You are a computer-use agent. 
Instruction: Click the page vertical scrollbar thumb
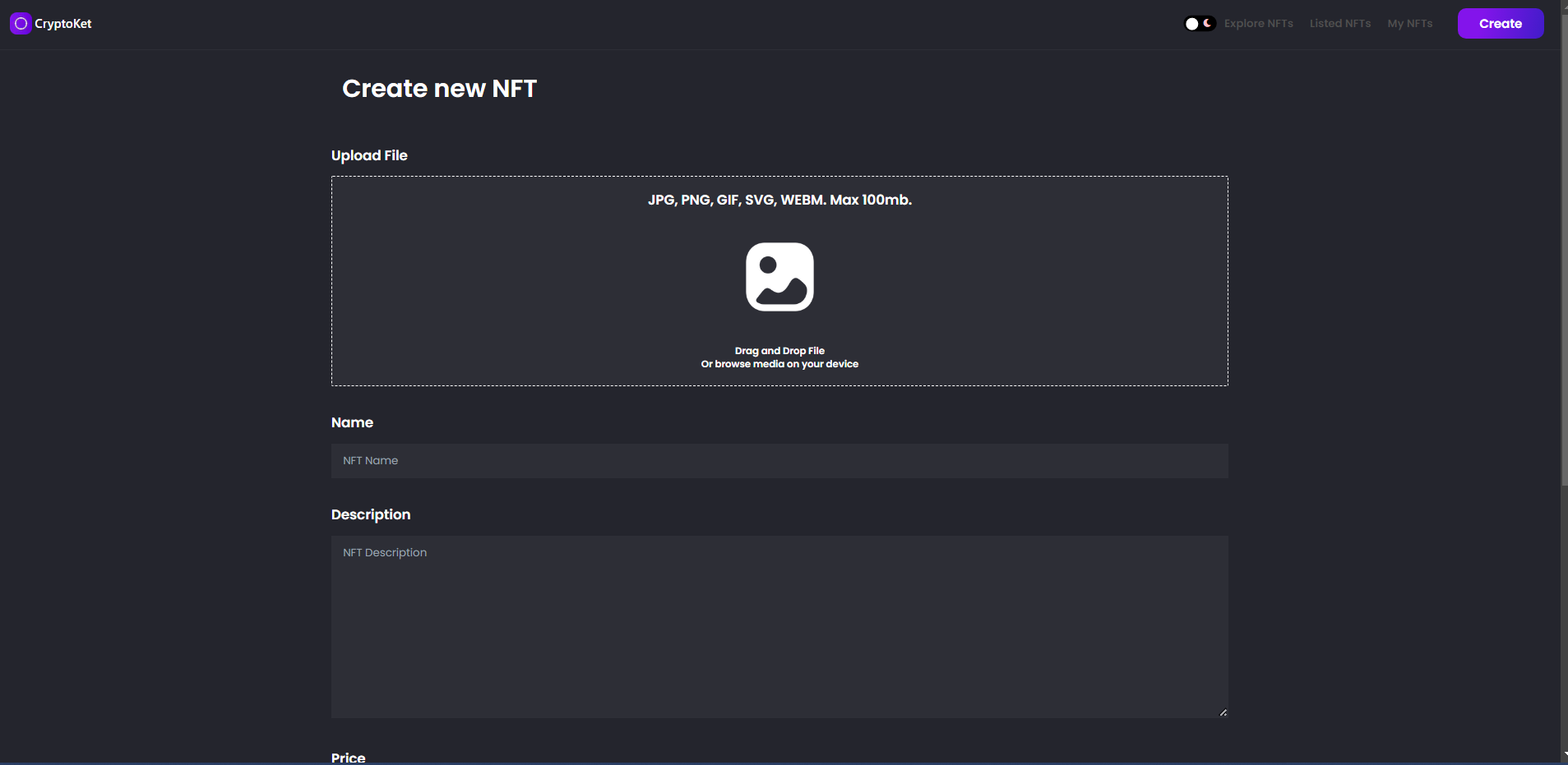[x=1564, y=247]
